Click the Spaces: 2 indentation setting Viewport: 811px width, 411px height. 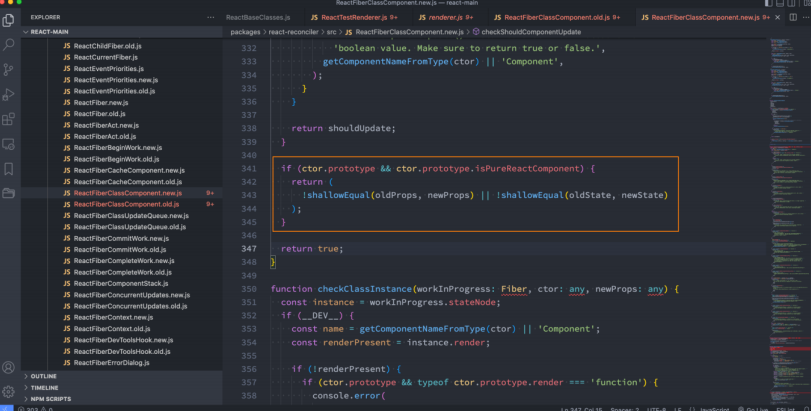click(x=624, y=409)
